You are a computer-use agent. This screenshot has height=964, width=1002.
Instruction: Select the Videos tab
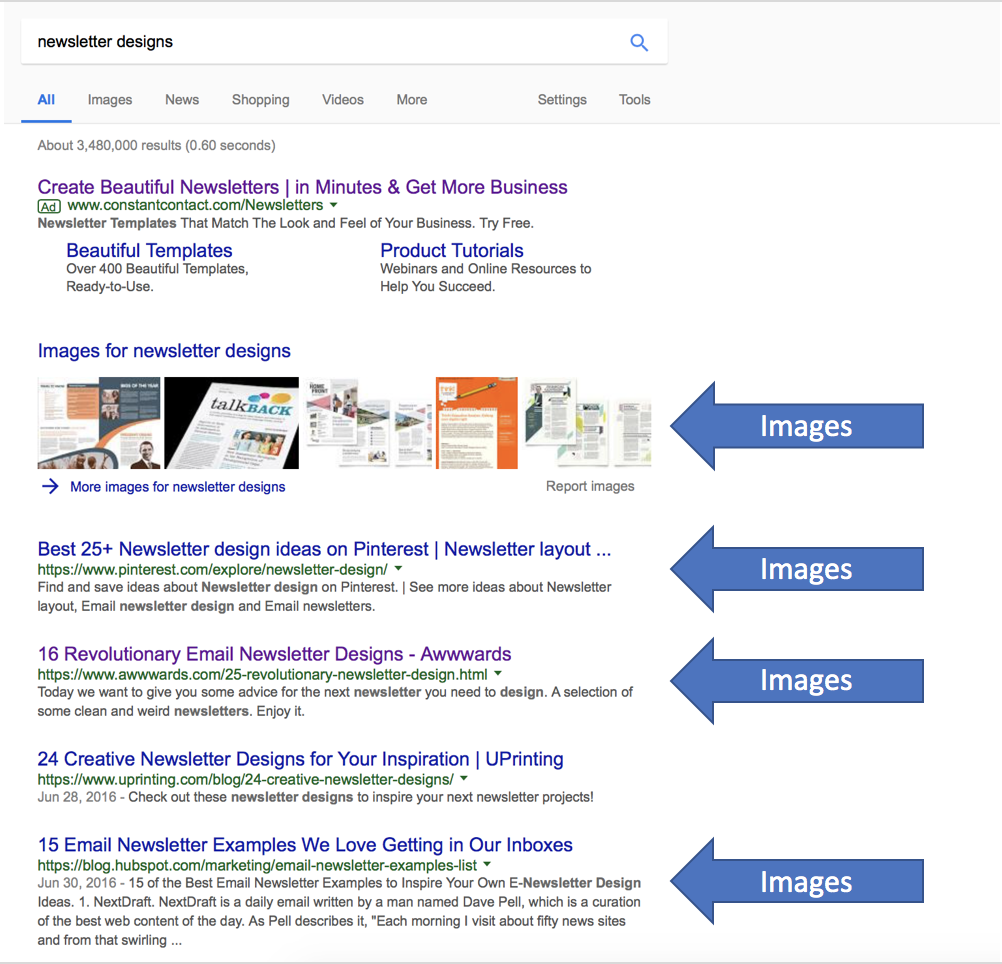pyautogui.click(x=342, y=100)
